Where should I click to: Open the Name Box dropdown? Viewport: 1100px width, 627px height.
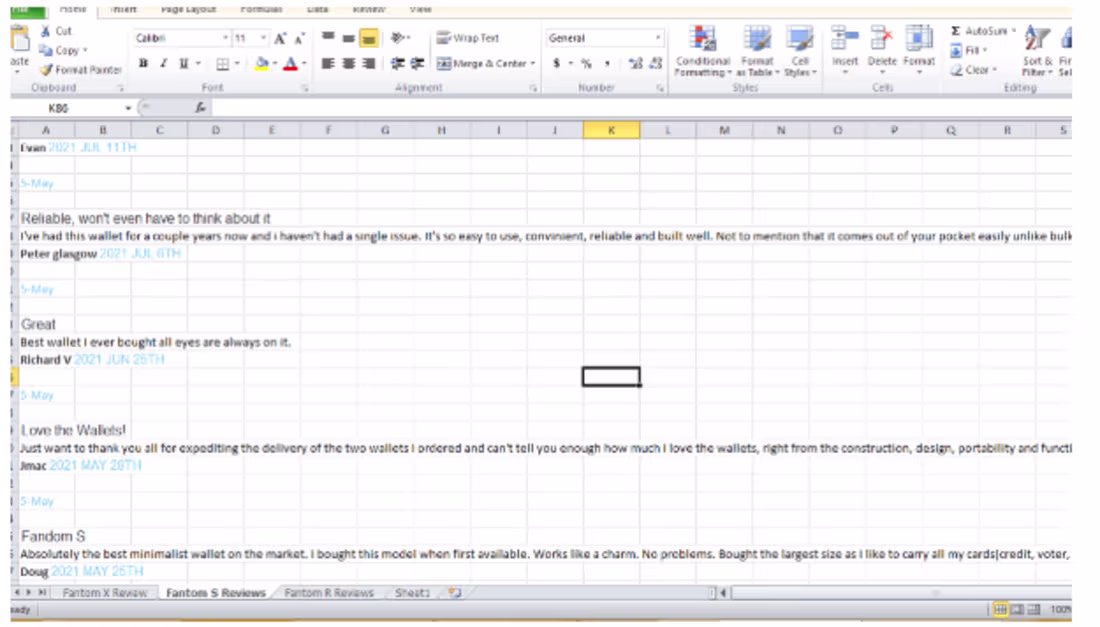coord(128,108)
